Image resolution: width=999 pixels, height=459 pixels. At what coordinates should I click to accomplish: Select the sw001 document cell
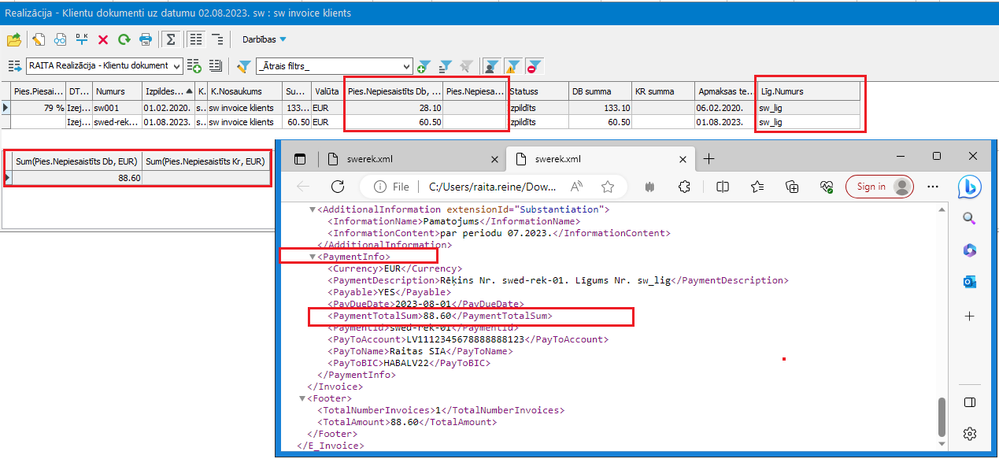coord(117,108)
